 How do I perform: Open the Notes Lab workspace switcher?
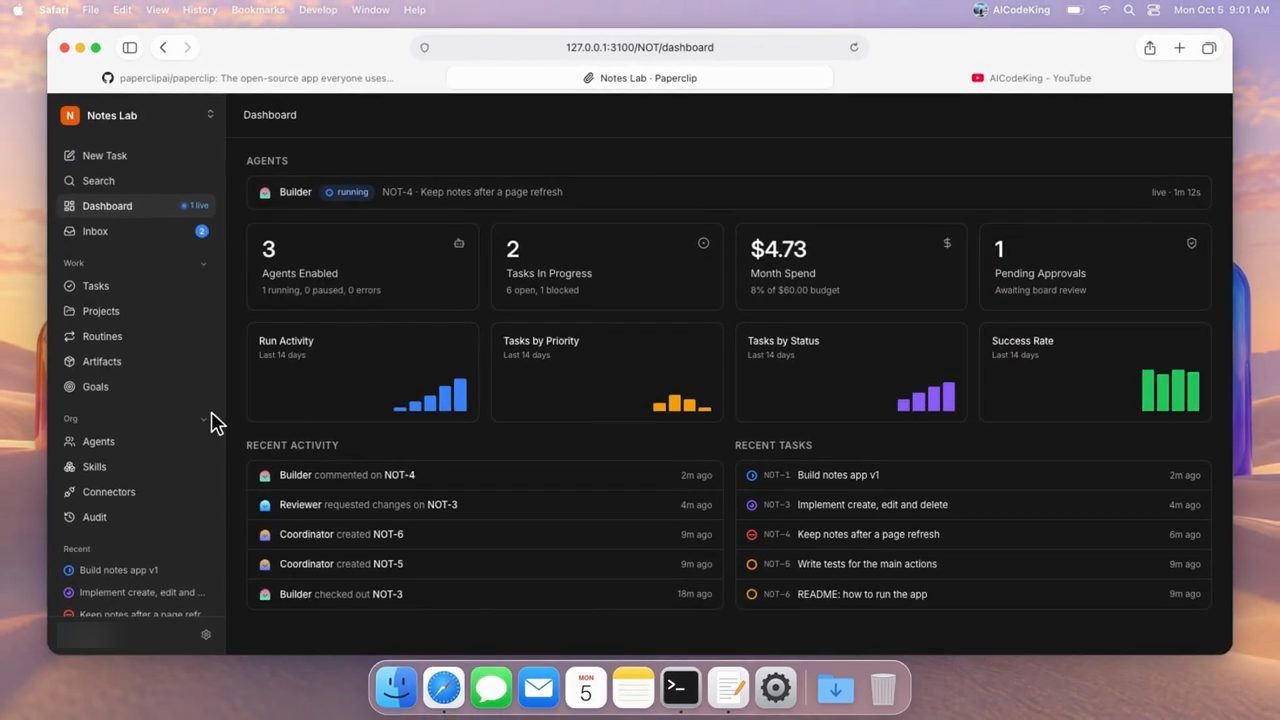point(137,115)
